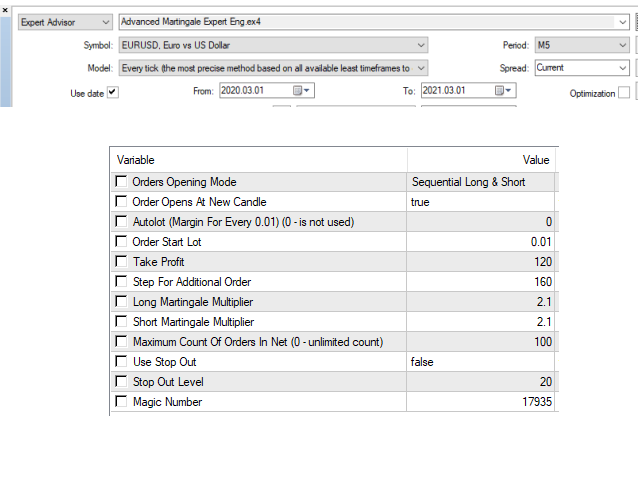Check the Orders Opening Mode checkbox
The width and height of the screenshot is (640, 480).
click(121, 181)
